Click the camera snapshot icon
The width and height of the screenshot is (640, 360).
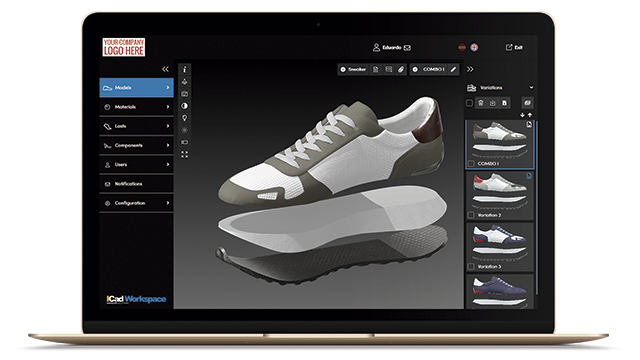pos(184,93)
